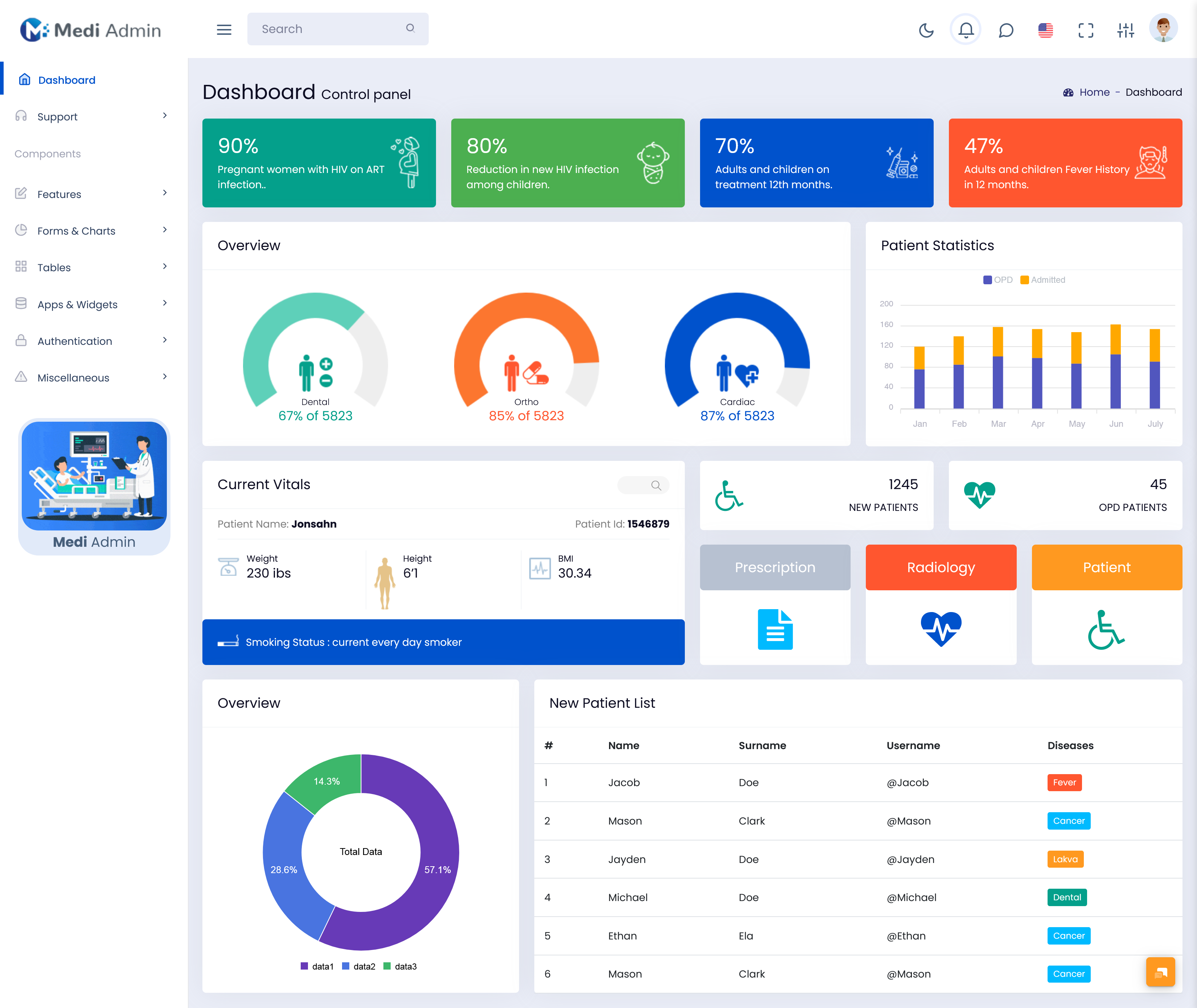Image resolution: width=1197 pixels, height=1008 pixels.
Task: Toggle Admitted legend in Patient Statistics
Action: 1043,280
